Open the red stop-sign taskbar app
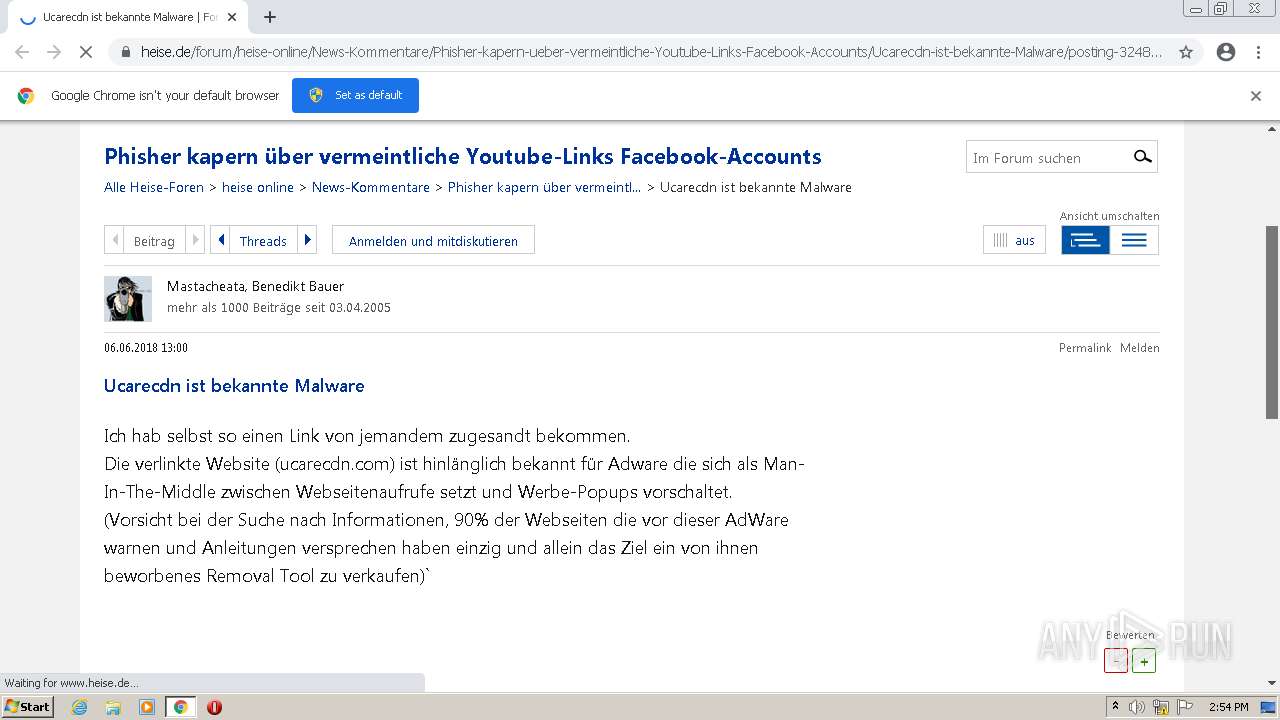This screenshot has width=1280, height=720. point(214,707)
